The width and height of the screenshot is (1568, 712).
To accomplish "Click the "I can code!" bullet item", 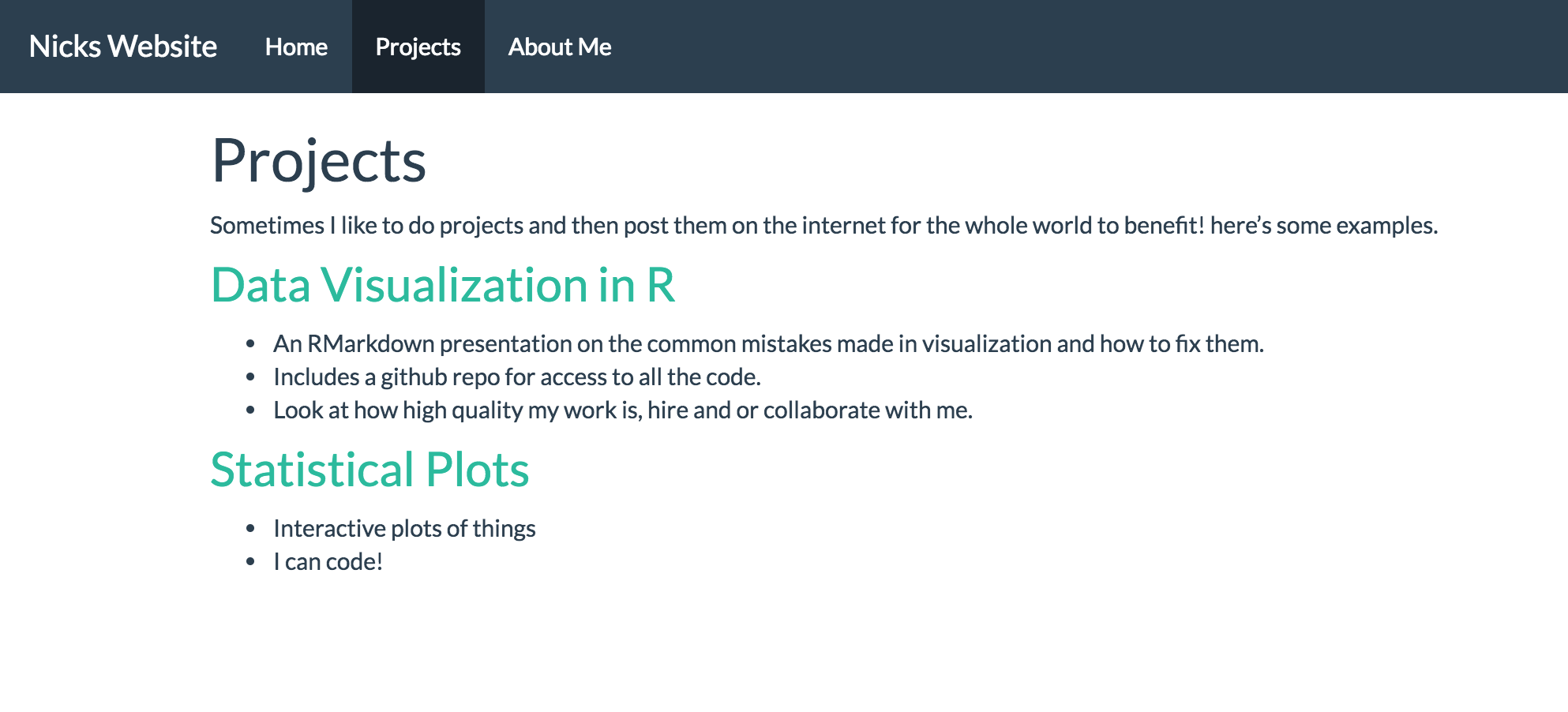I will (328, 562).
